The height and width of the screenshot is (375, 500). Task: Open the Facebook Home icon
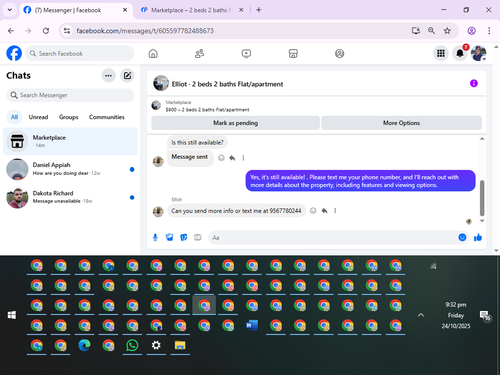[x=153, y=53]
